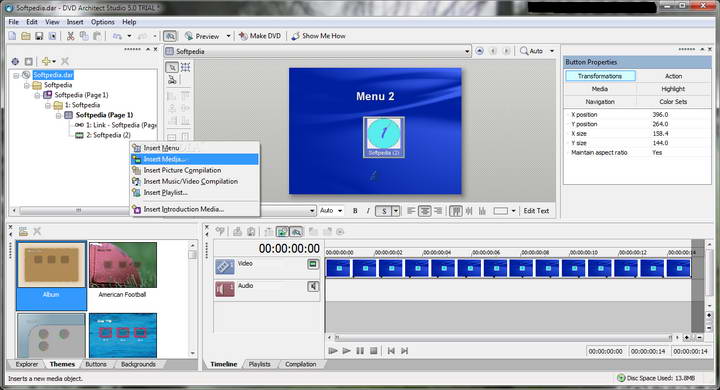Click the project properties icon next to Save
Viewport: 720px width, 390px height.
[52, 36]
